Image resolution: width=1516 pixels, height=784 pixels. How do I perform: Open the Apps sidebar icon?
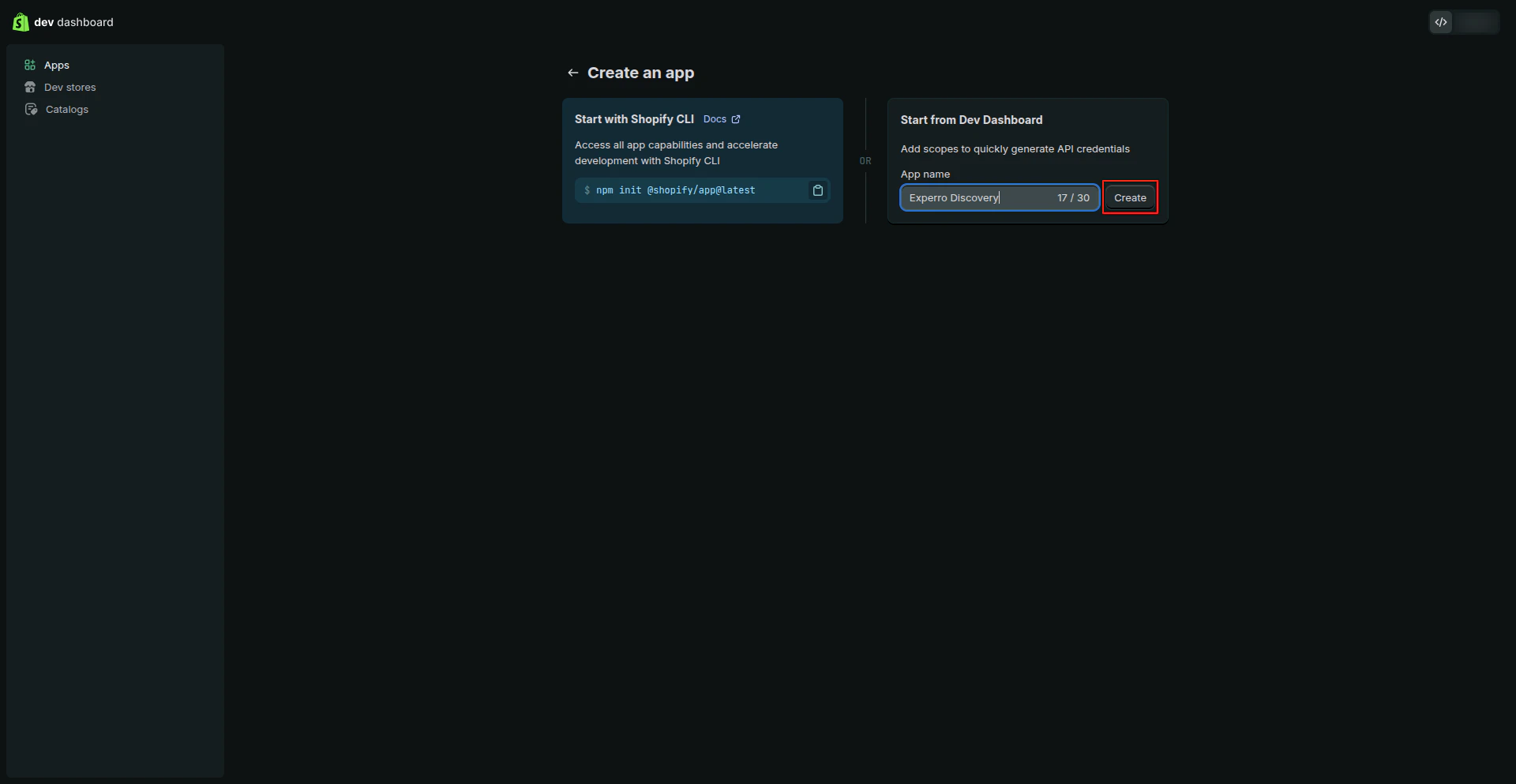[30, 65]
